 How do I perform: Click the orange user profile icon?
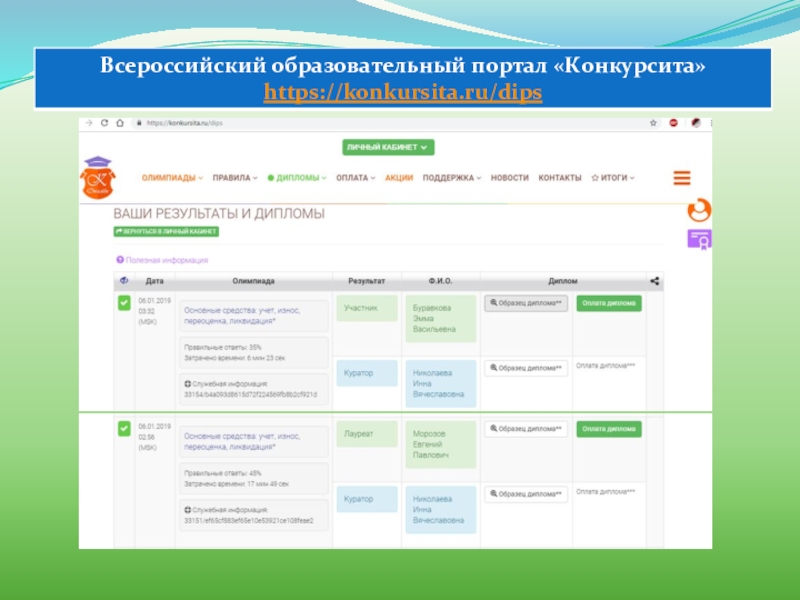700,210
